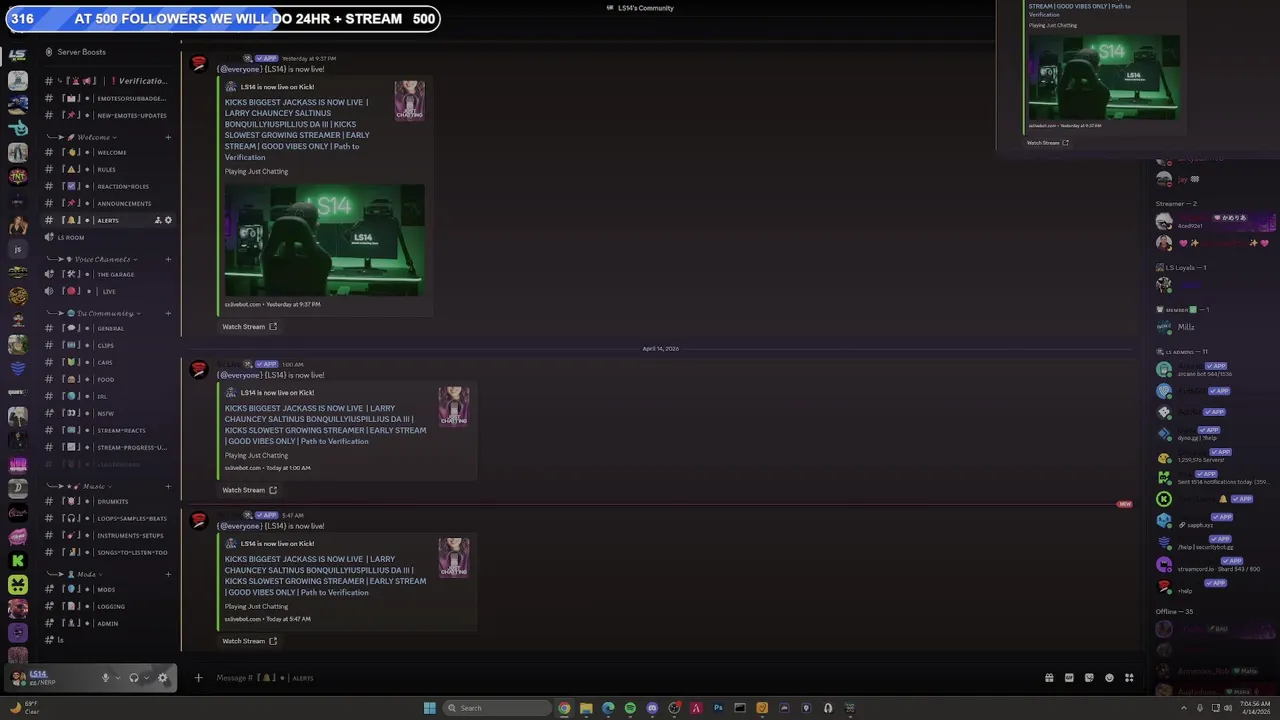Click the Windows taskbar search box

pyautogui.click(x=497, y=708)
